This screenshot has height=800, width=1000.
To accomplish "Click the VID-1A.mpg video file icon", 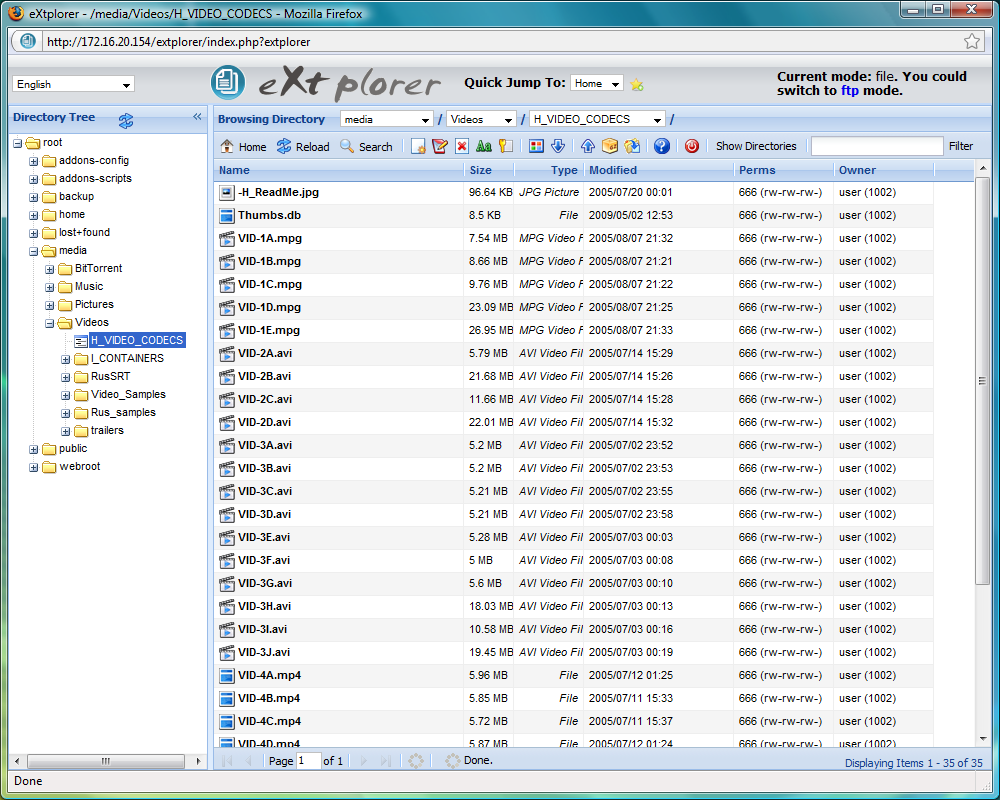I will point(226,239).
